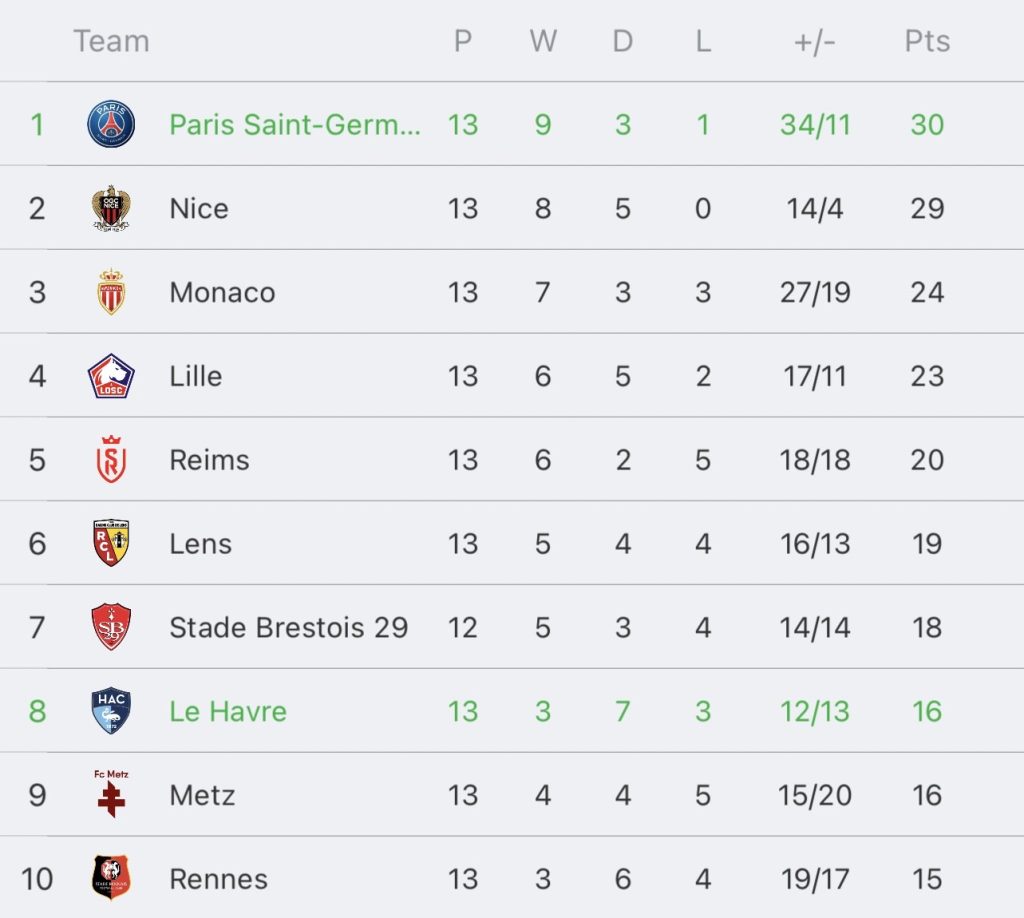Click Nice's 29 points value
This screenshot has width=1024, height=918.
coord(927,208)
